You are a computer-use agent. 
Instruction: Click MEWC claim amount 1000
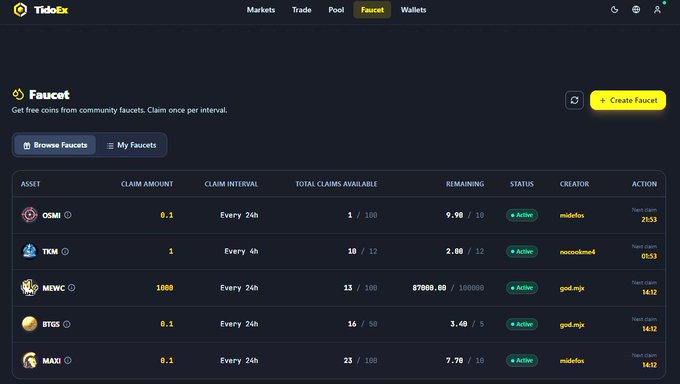pyautogui.click(x=165, y=288)
